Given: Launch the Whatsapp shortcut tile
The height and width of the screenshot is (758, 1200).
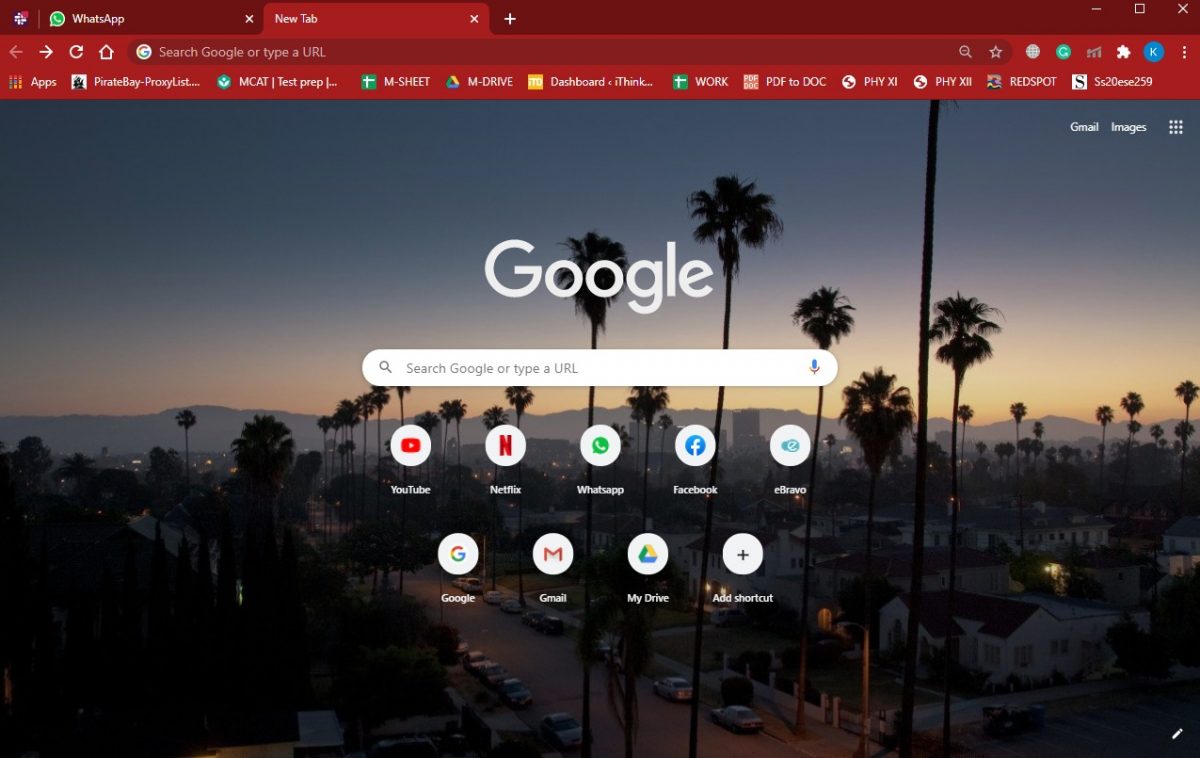Looking at the screenshot, I should pyautogui.click(x=600, y=446).
